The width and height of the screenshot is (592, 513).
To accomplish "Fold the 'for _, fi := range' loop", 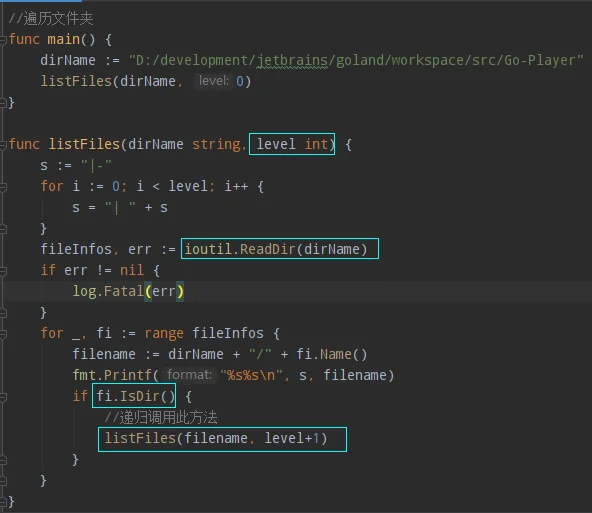I will (x=3, y=334).
